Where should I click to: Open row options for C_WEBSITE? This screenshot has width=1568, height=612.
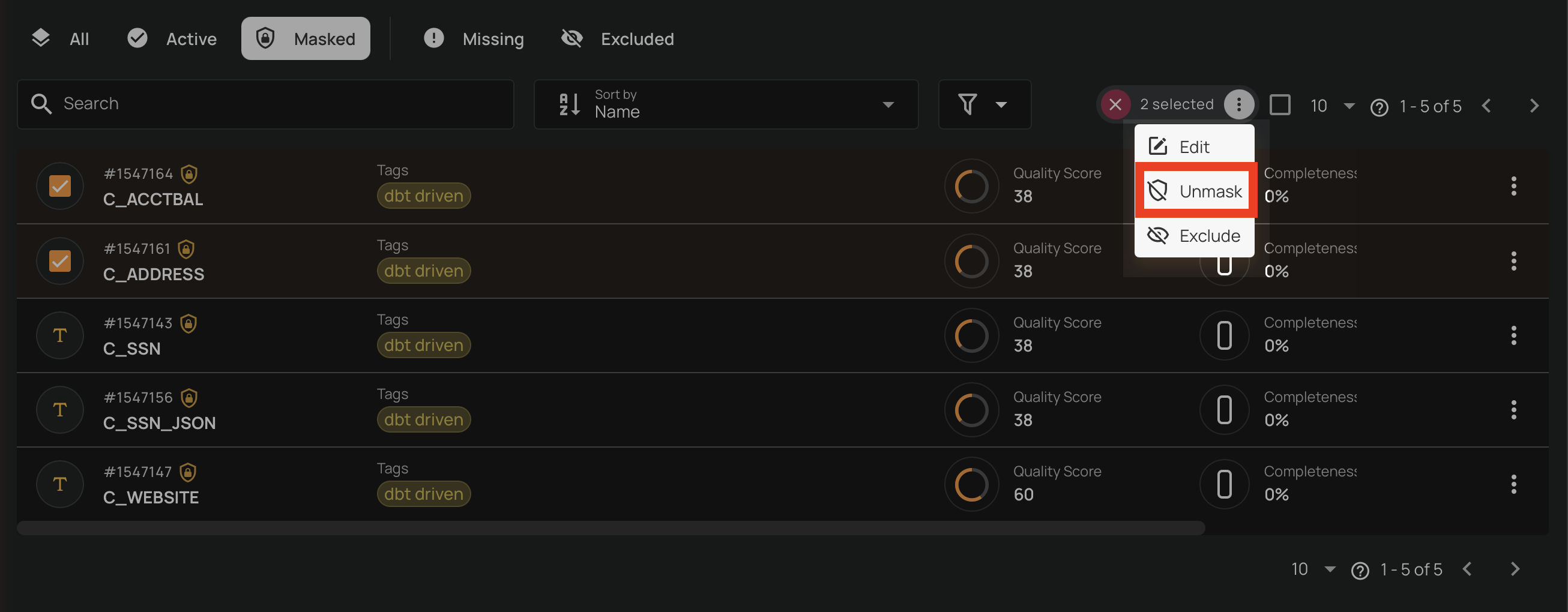1513,484
